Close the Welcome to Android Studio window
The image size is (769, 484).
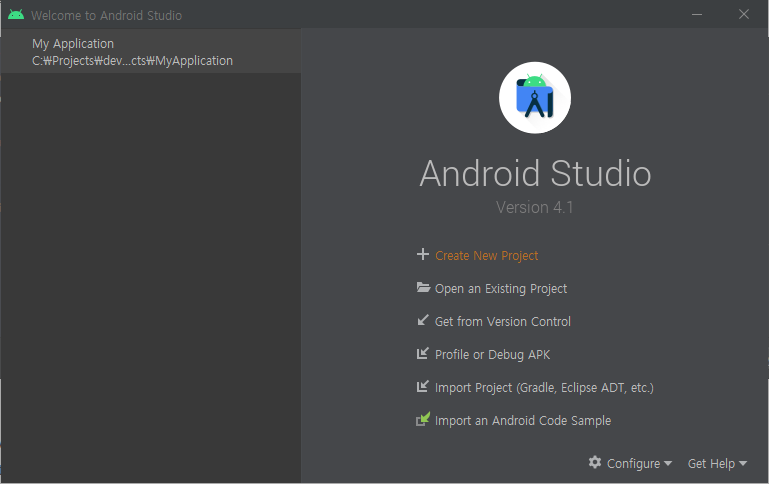744,15
